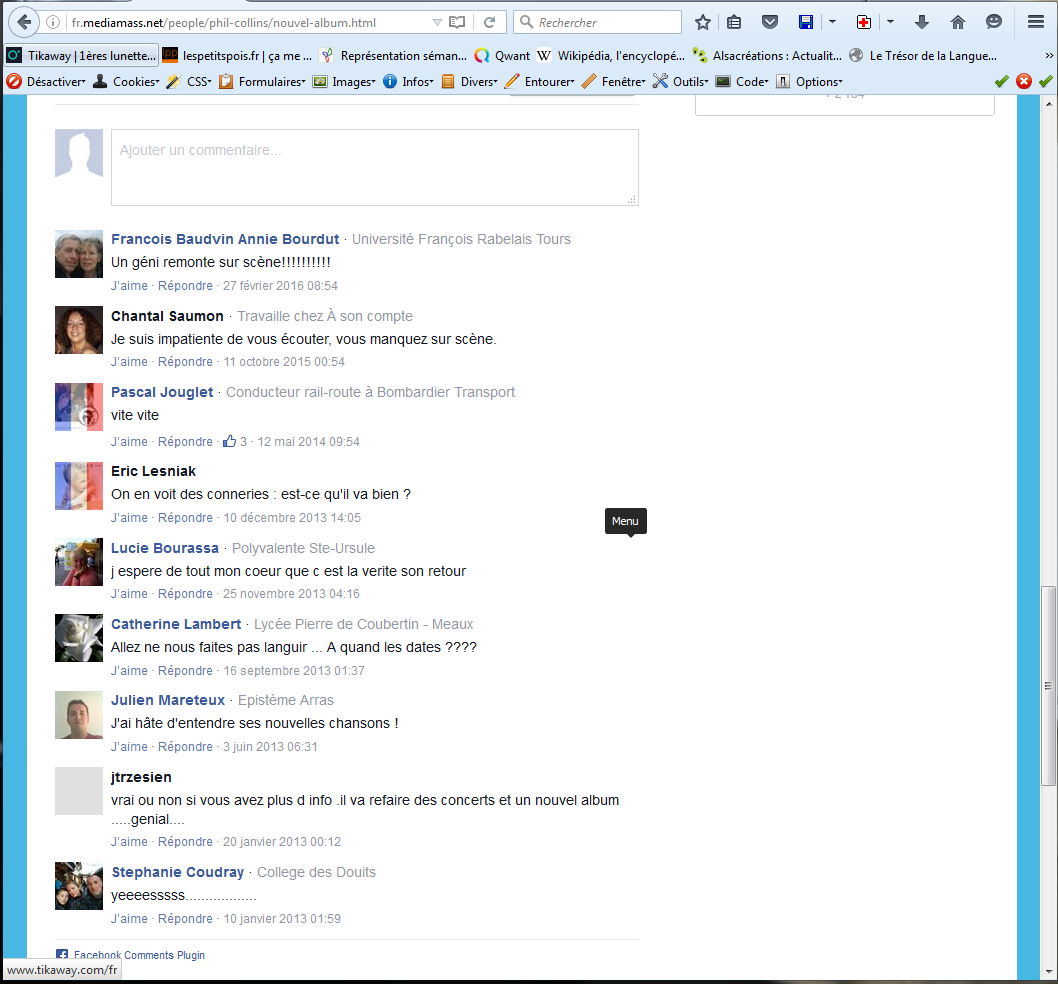Reload the page with the refresh icon
The image size is (1058, 984).
pos(489,22)
